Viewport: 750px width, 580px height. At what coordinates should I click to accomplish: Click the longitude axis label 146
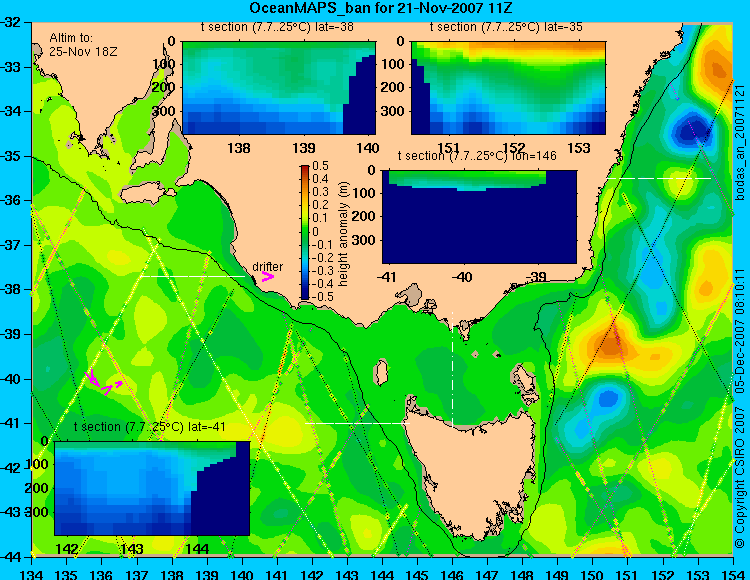point(452,574)
